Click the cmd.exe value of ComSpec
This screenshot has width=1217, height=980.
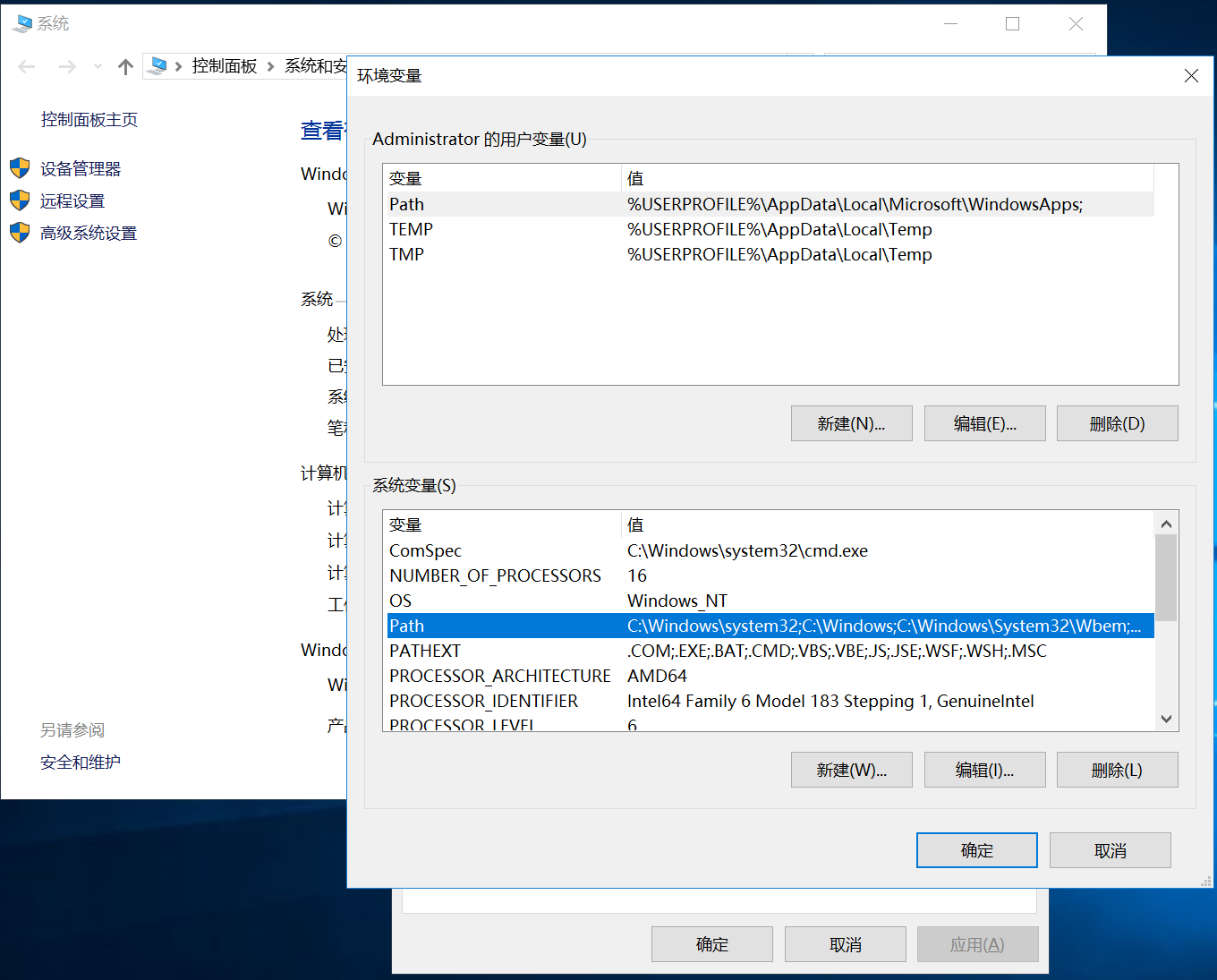[748, 550]
